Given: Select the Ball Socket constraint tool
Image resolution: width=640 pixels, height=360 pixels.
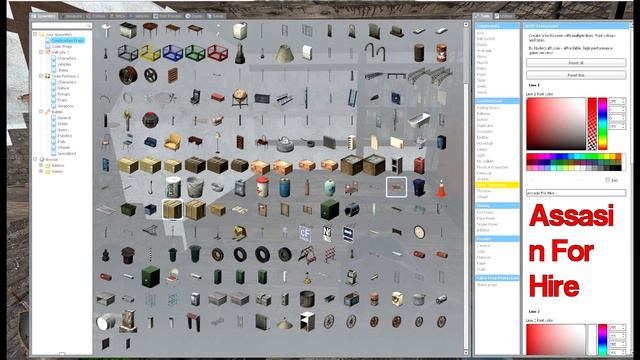Looking at the screenshot, I should coord(486,38).
